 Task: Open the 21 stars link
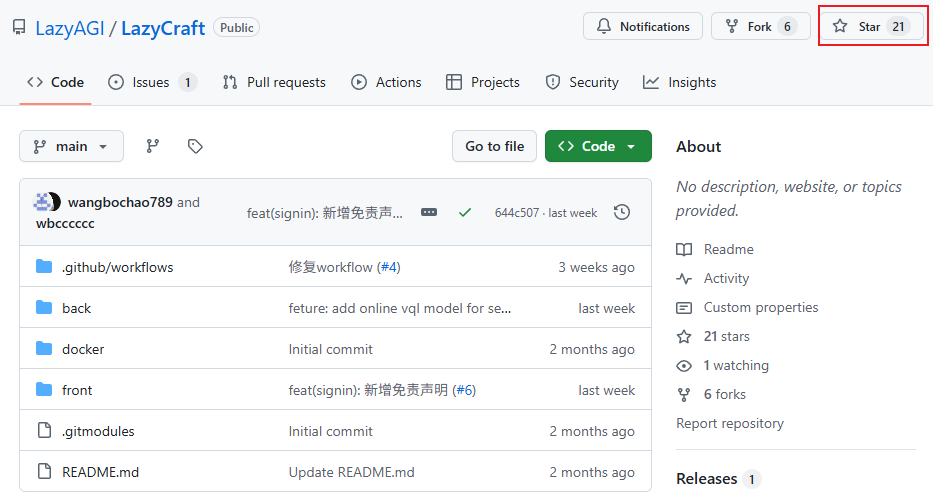(727, 337)
